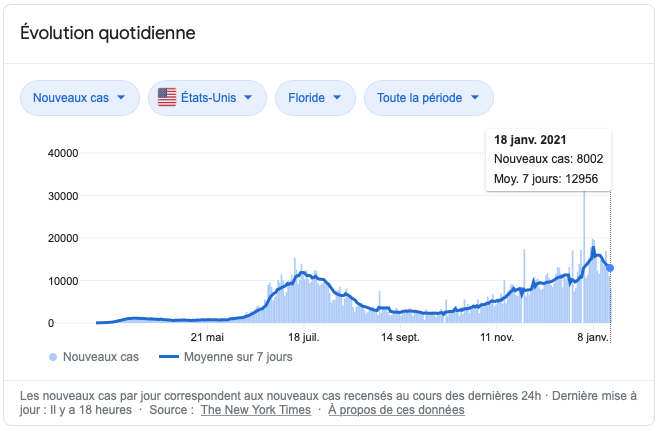
Task: Select the 18 juil. date label on axis
Action: point(304,338)
